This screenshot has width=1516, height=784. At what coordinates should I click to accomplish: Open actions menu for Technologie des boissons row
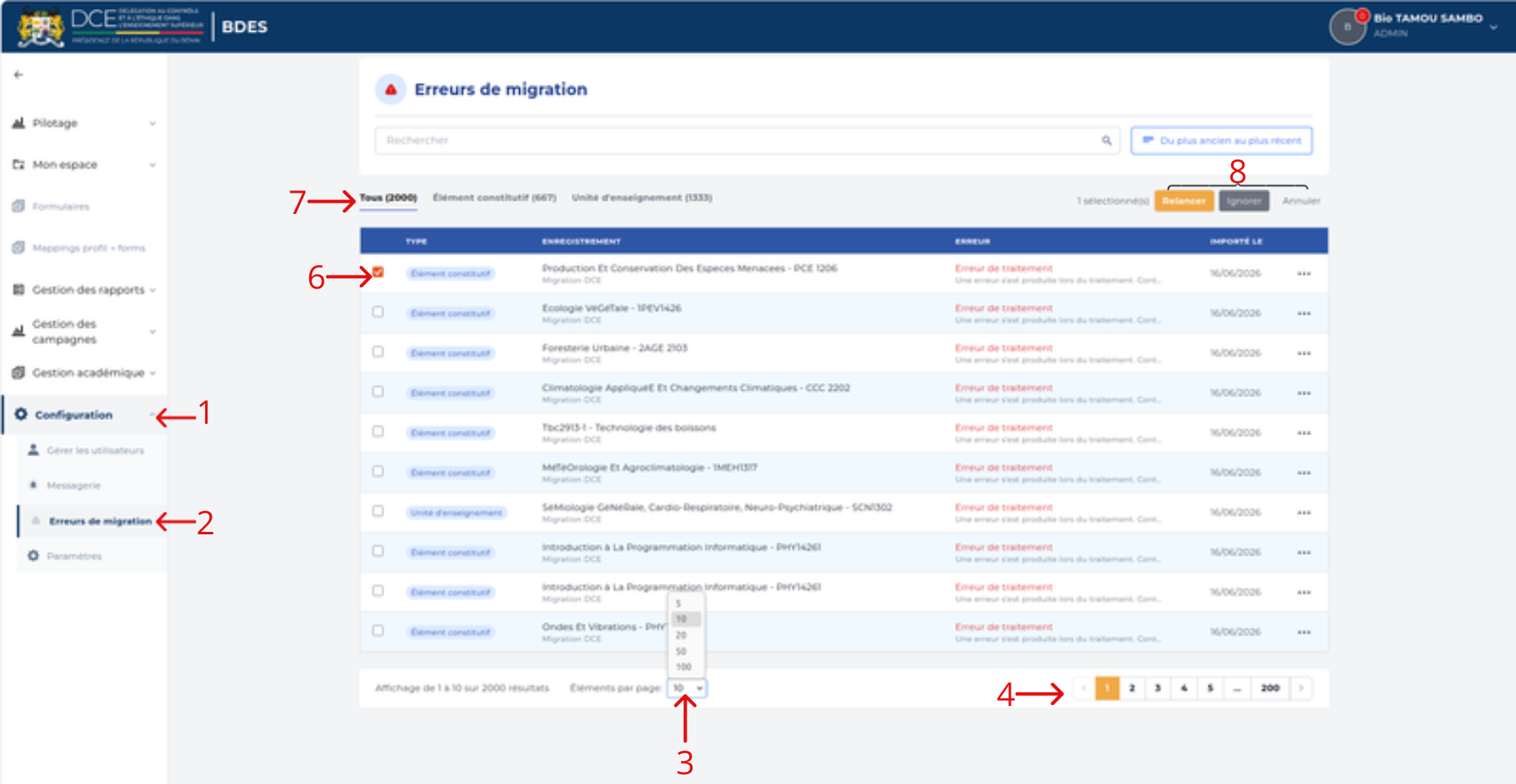coord(1304,433)
